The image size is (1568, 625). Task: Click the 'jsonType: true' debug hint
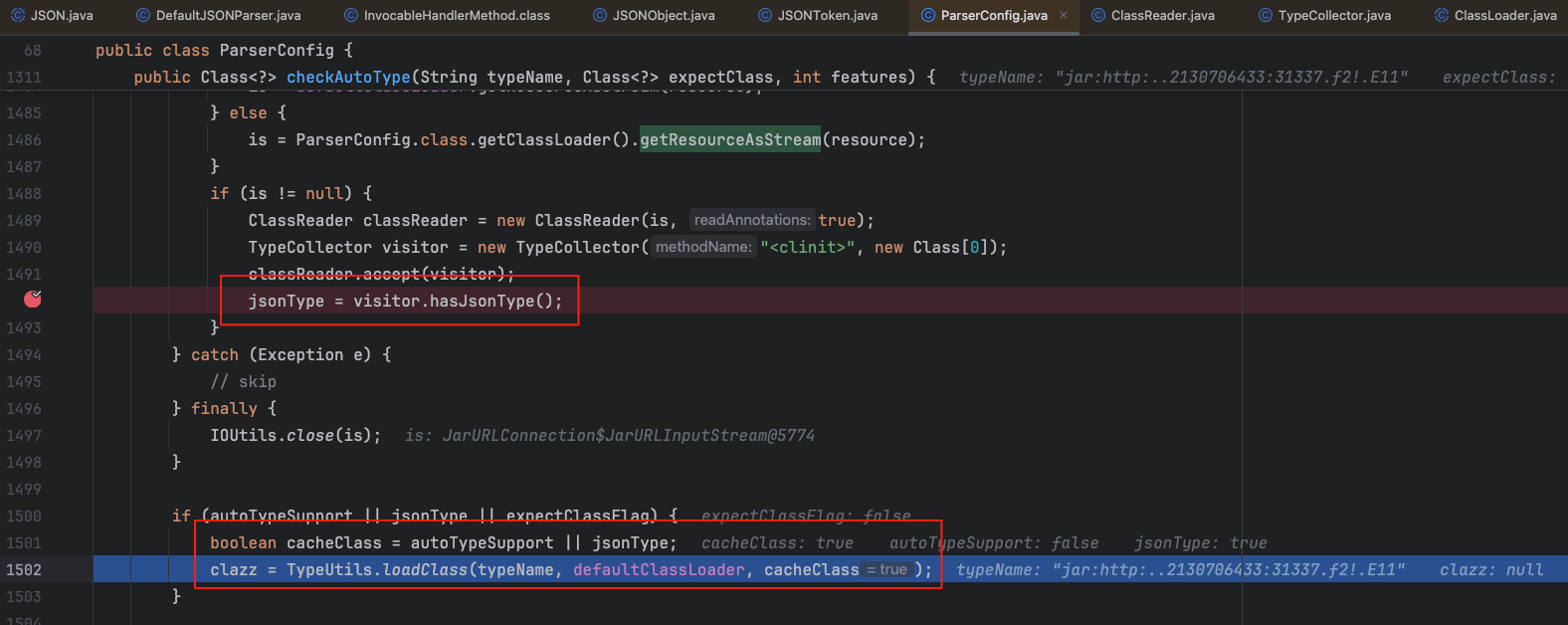point(1201,542)
